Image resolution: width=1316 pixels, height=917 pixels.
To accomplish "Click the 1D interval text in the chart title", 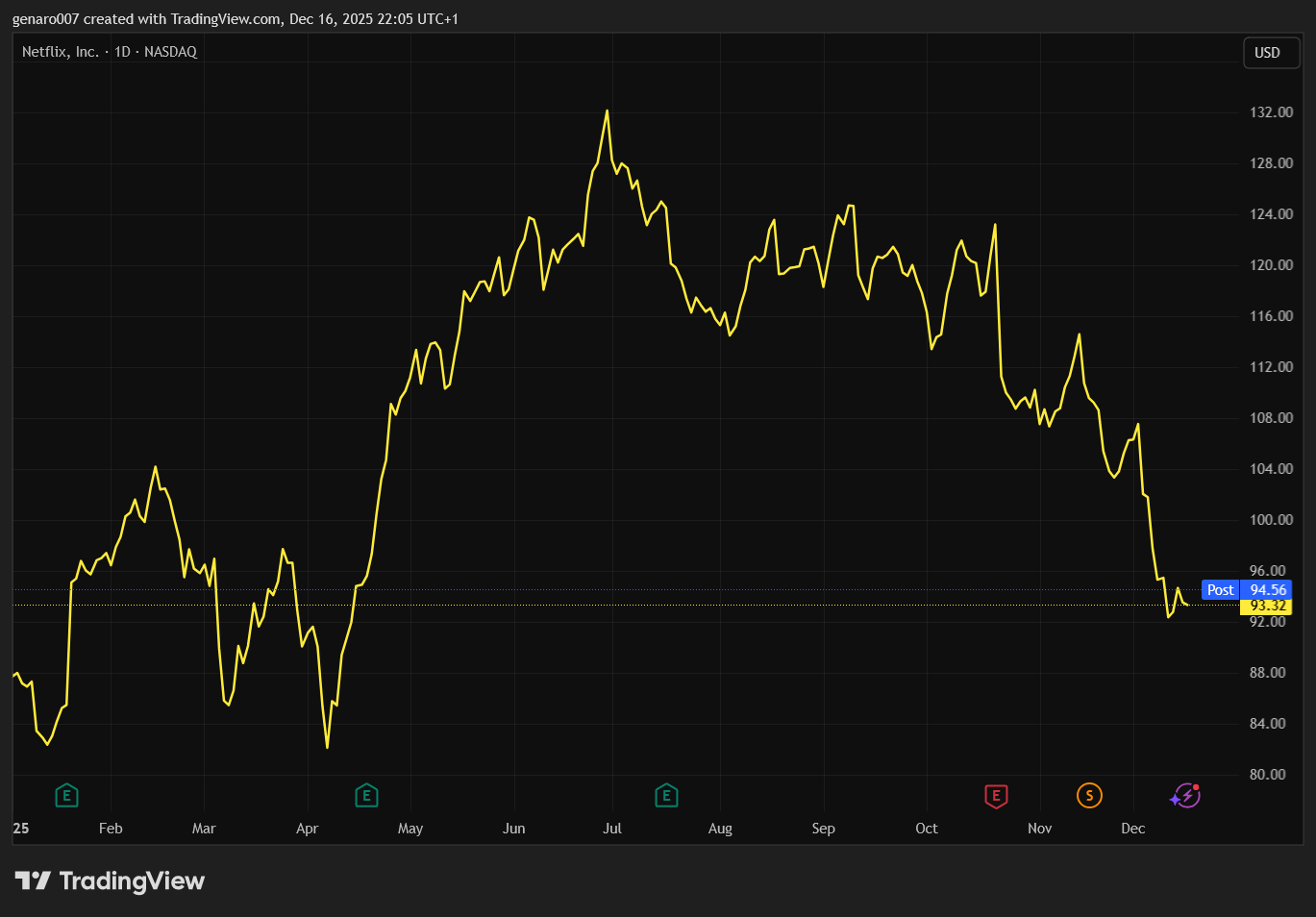I will point(122,52).
